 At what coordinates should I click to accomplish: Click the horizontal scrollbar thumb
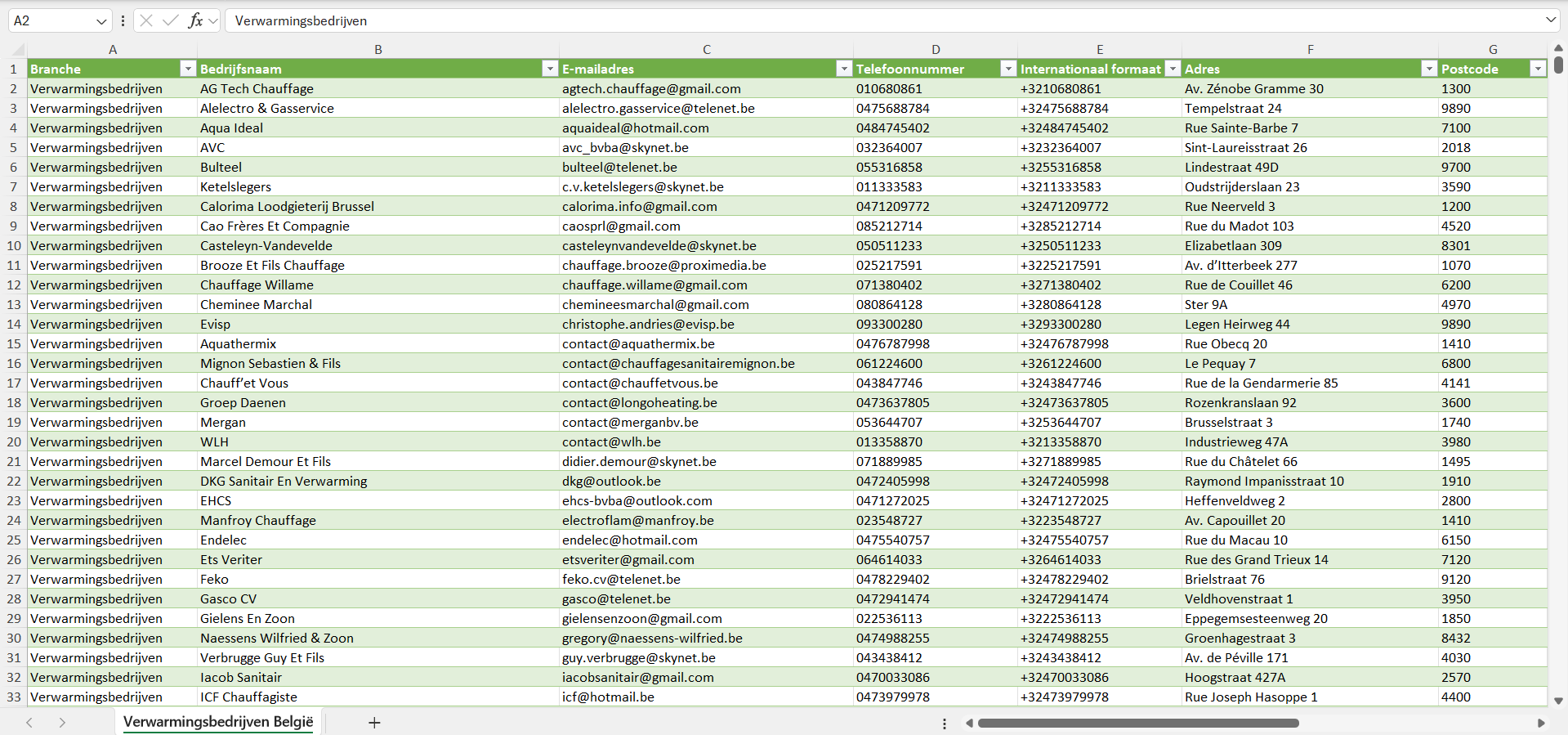[1137, 723]
